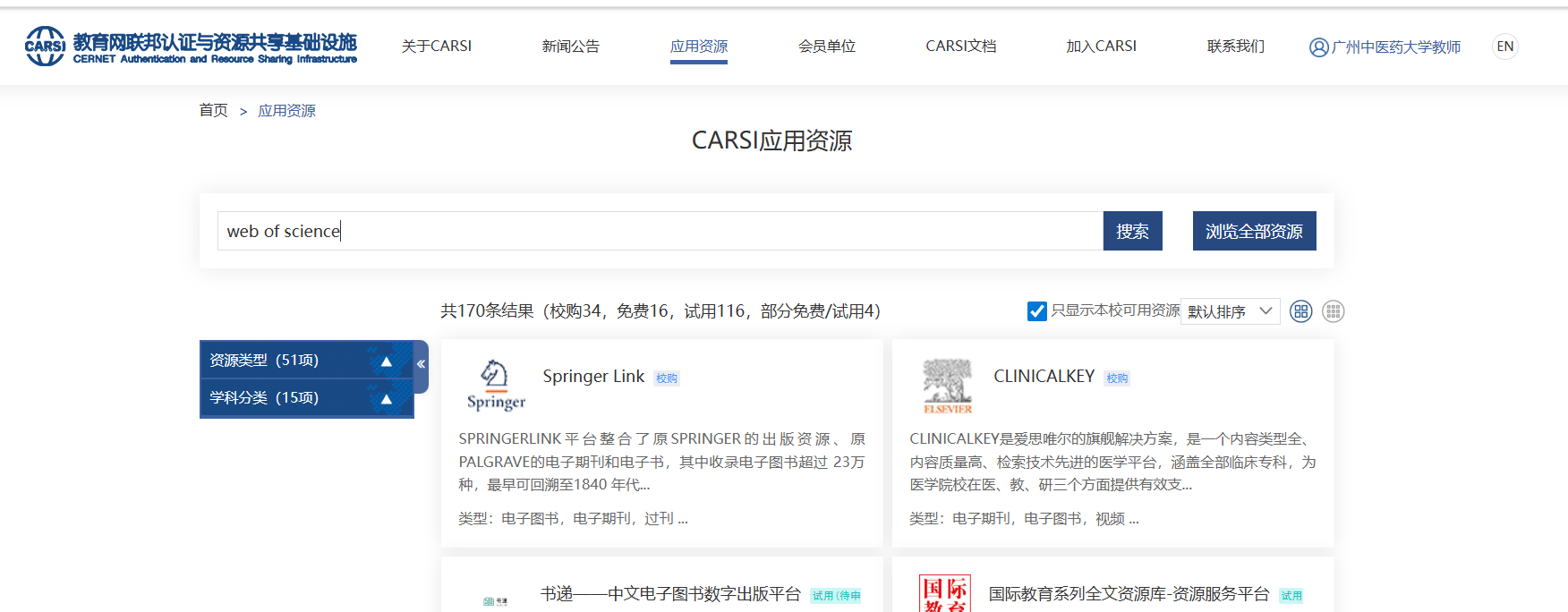Open CLINICALKEY resource title

click(x=1044, y=377)
